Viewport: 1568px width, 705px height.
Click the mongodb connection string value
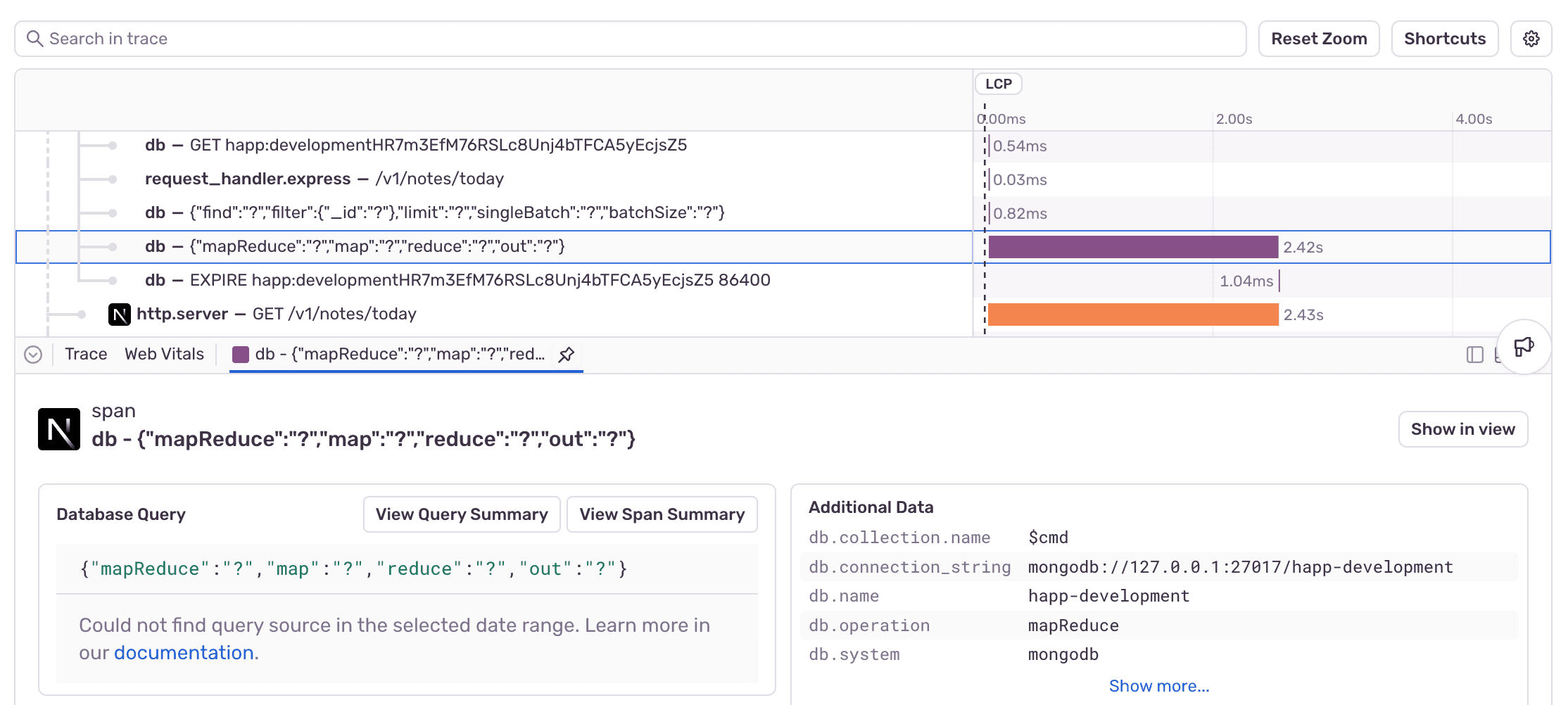pos(1240,567)
